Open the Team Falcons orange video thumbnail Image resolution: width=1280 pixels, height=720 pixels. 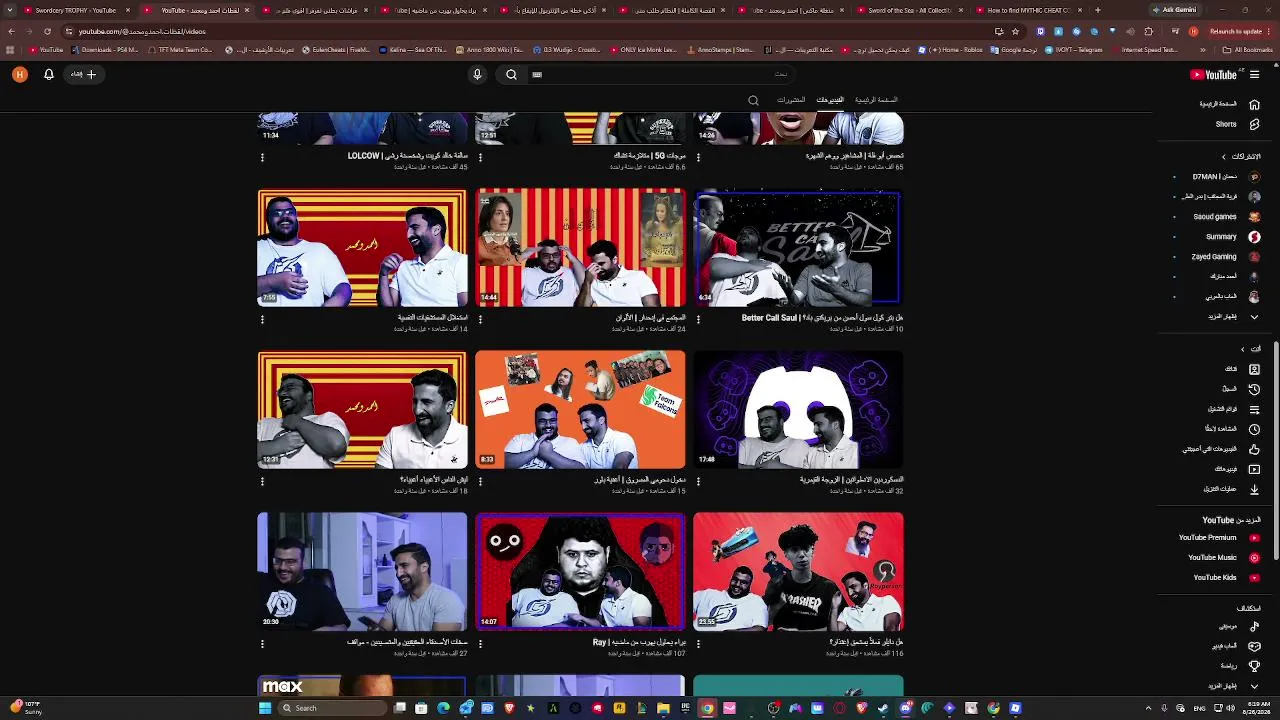pyautogui.click(x=580, y=409)
